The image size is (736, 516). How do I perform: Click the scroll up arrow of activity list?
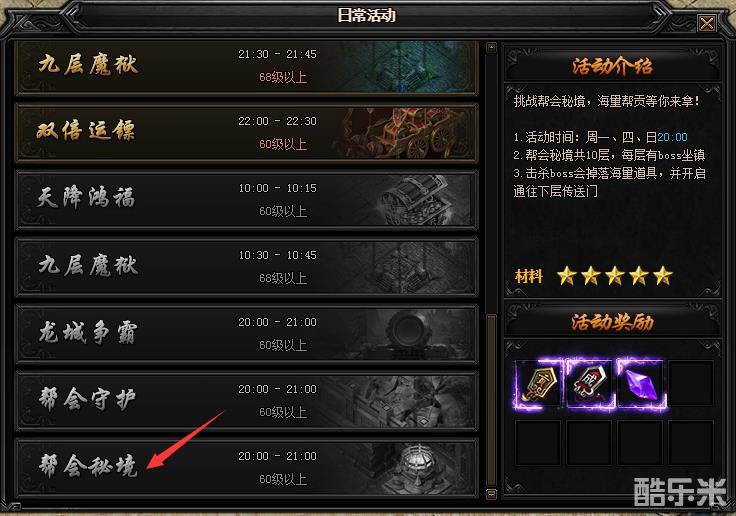491,47
